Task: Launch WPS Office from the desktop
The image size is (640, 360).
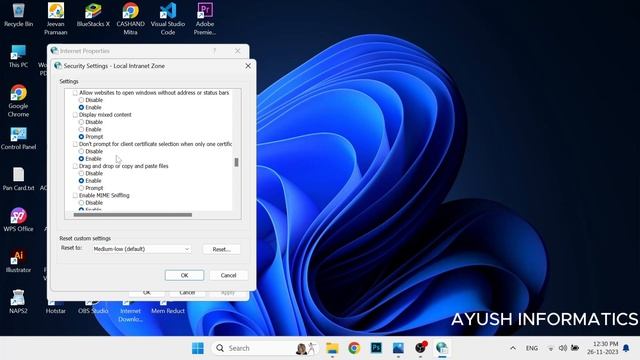Action: (18, 220)
